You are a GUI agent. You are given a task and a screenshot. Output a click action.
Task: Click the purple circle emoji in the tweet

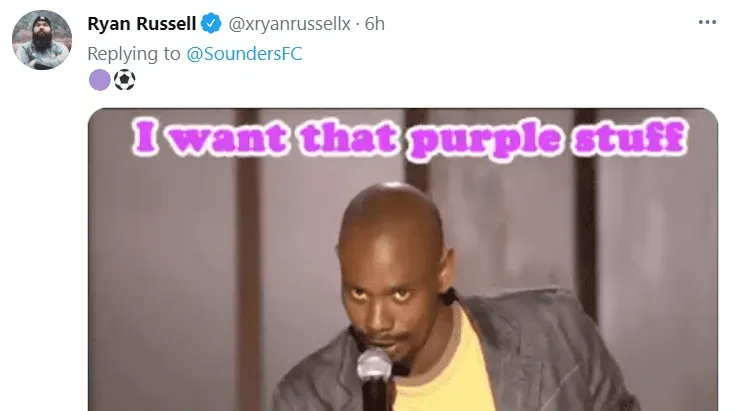point(100,80)
